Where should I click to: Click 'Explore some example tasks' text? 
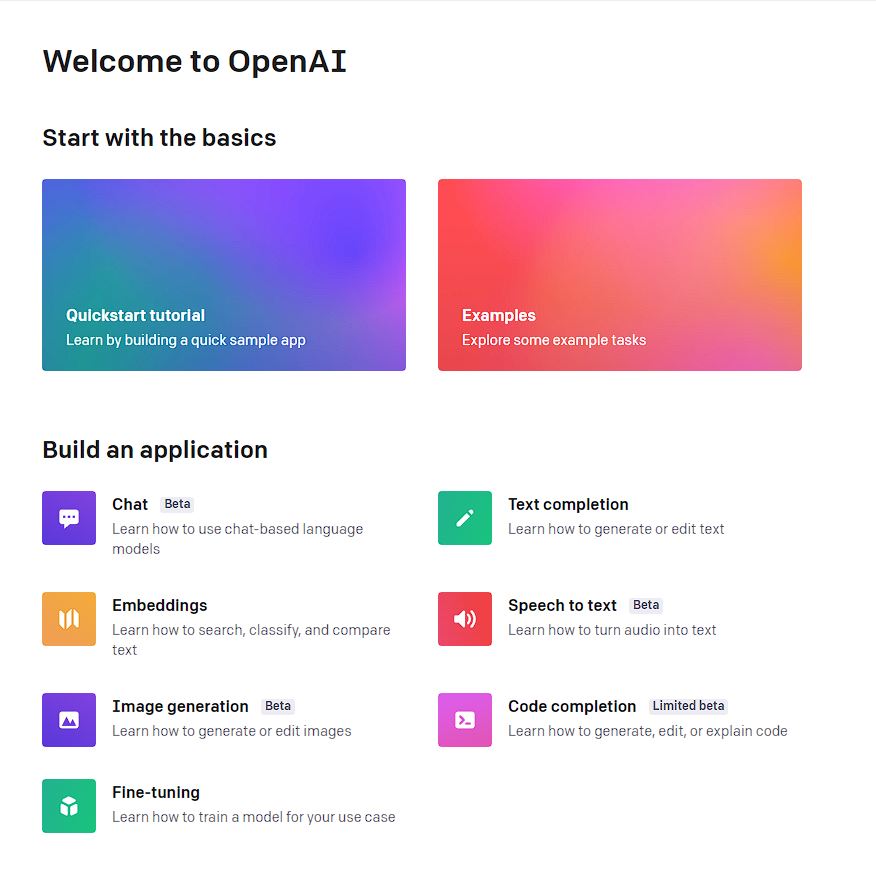point(554,340)
